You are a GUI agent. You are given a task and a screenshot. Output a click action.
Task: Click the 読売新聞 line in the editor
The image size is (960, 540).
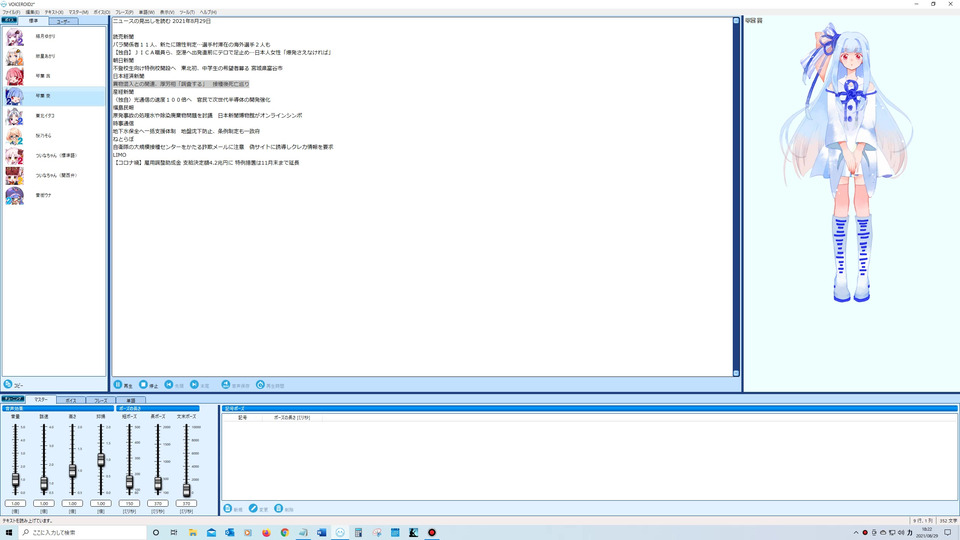123,37
